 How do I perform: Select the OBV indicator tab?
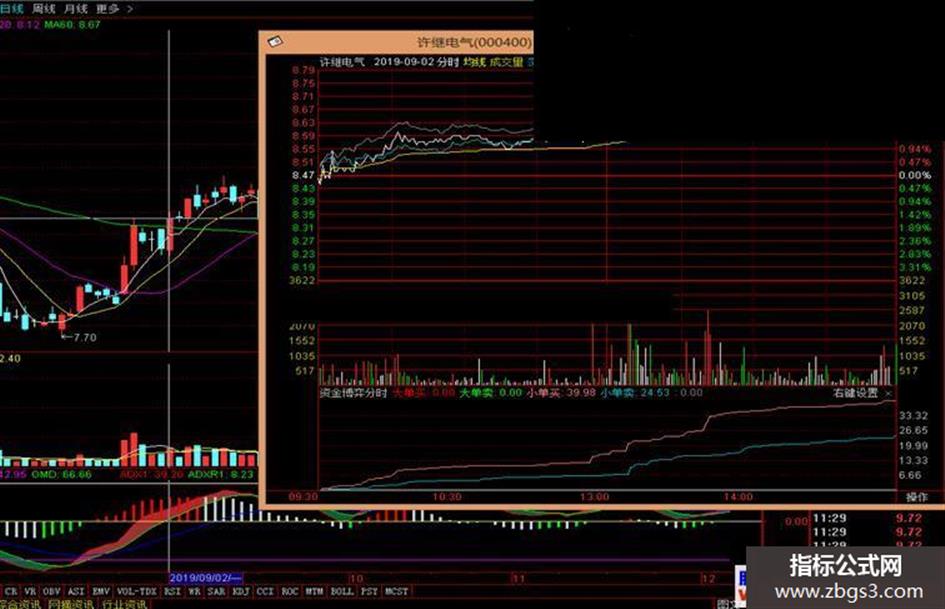coord(52,592)
